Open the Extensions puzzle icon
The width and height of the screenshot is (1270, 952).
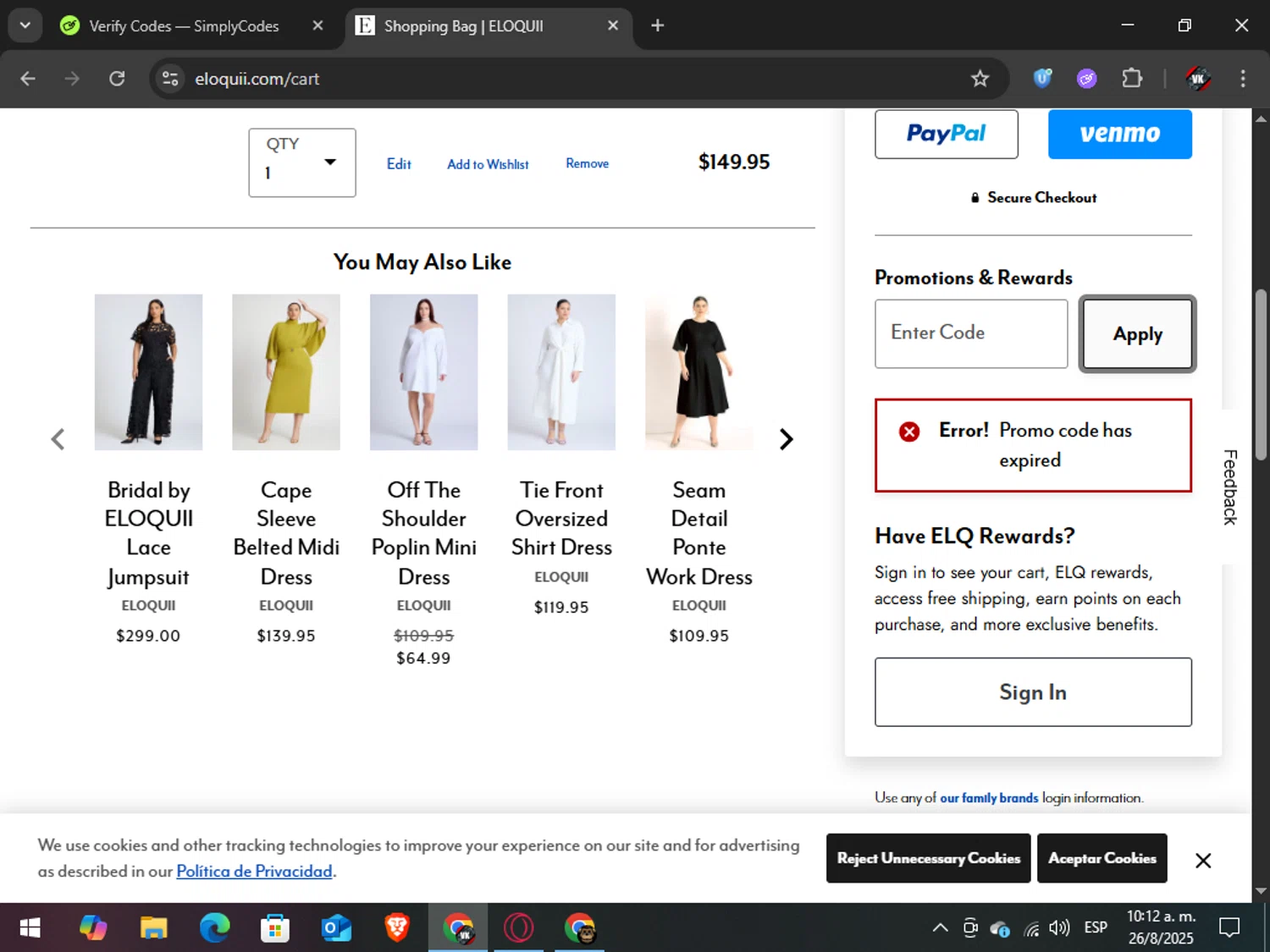1132,79
